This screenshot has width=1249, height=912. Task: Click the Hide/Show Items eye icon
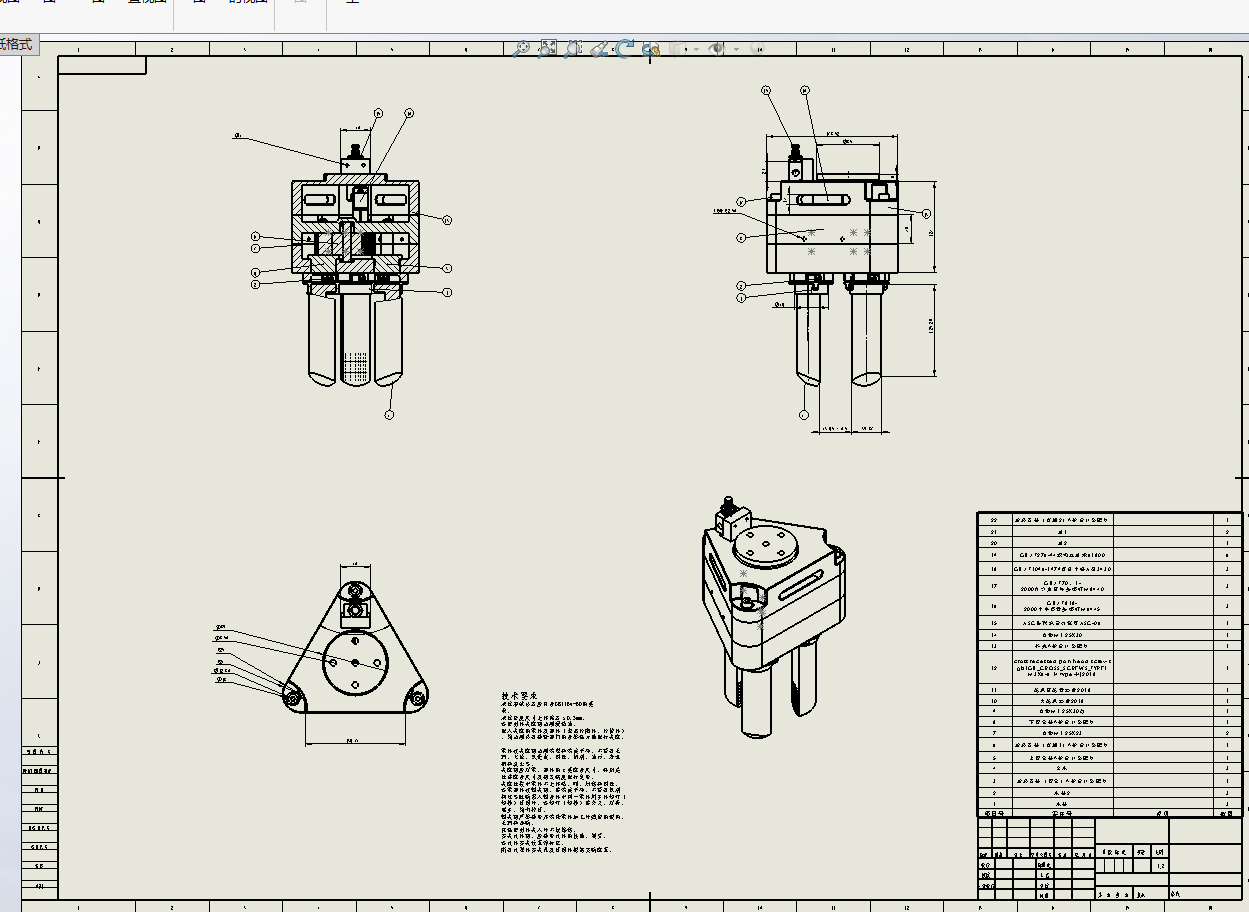click(x=717, y=47)
